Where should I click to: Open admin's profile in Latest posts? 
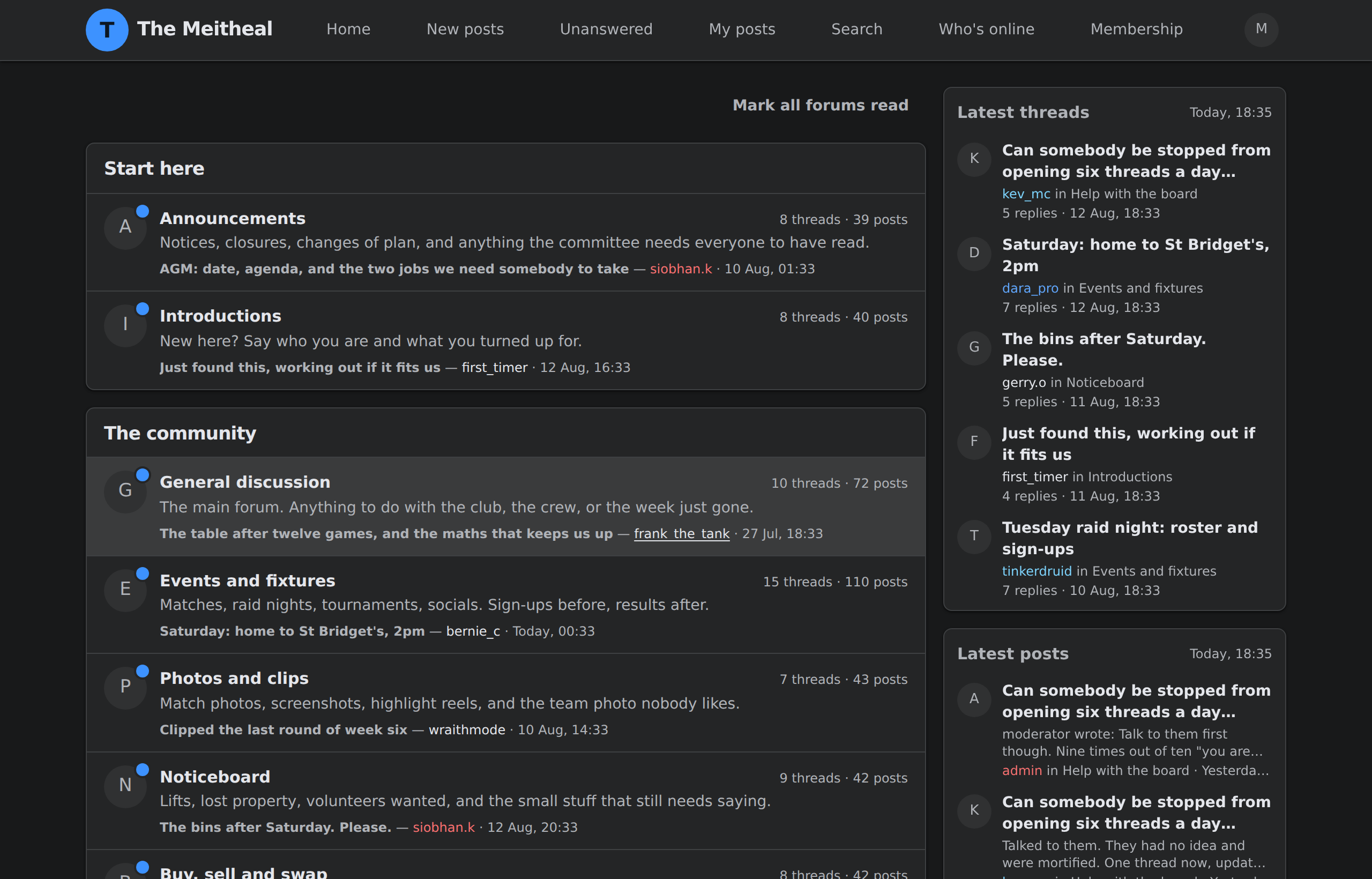tap(1021, 771)
